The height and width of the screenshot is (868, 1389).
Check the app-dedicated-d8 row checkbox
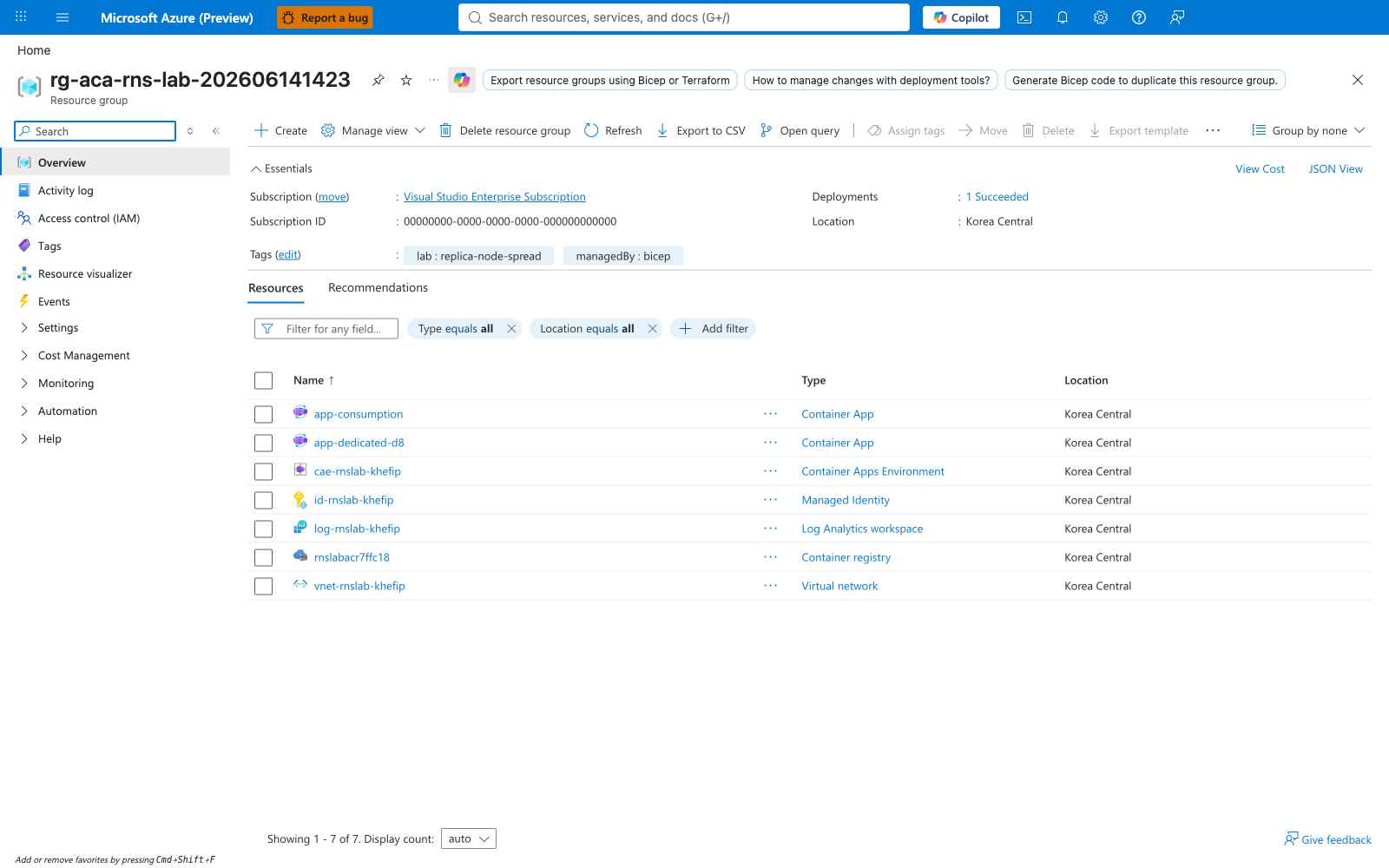(263, 443)
